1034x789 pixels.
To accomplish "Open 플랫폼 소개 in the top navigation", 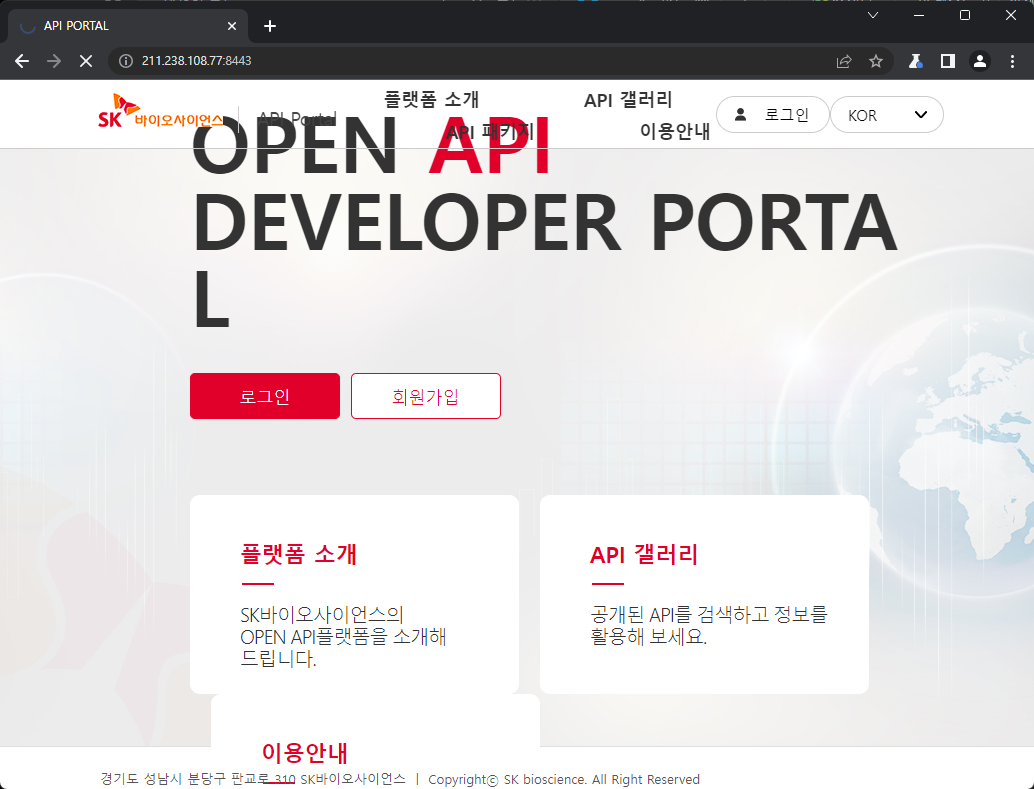I will pyautogui.click(x=431, y=100).
